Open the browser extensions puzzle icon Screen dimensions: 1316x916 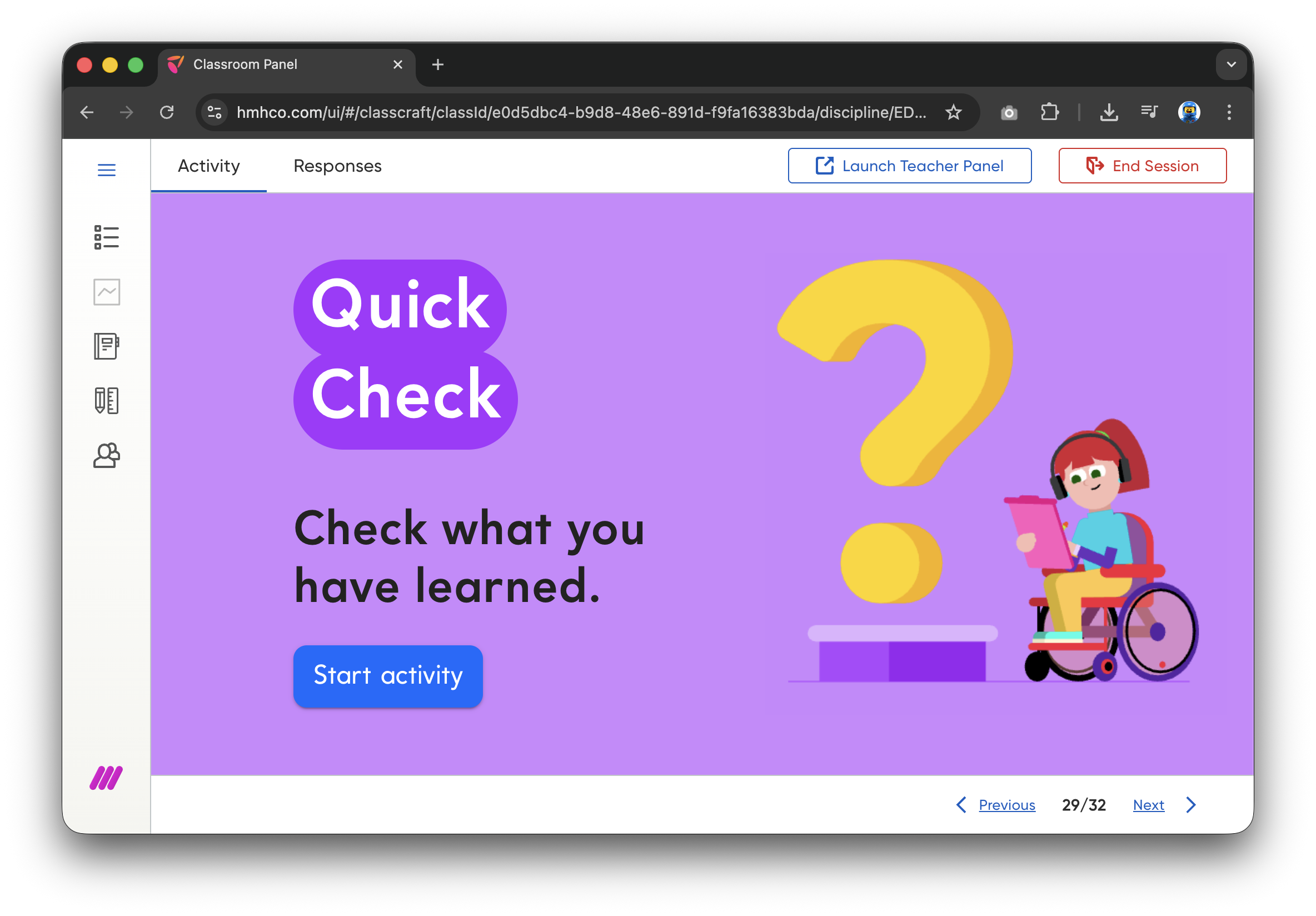pos(1049,112)
